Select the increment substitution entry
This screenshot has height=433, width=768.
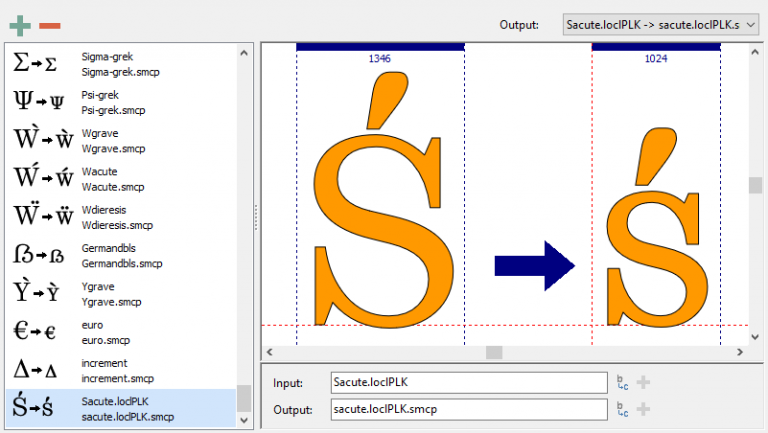pyautogui.click(x=120, y=370)
